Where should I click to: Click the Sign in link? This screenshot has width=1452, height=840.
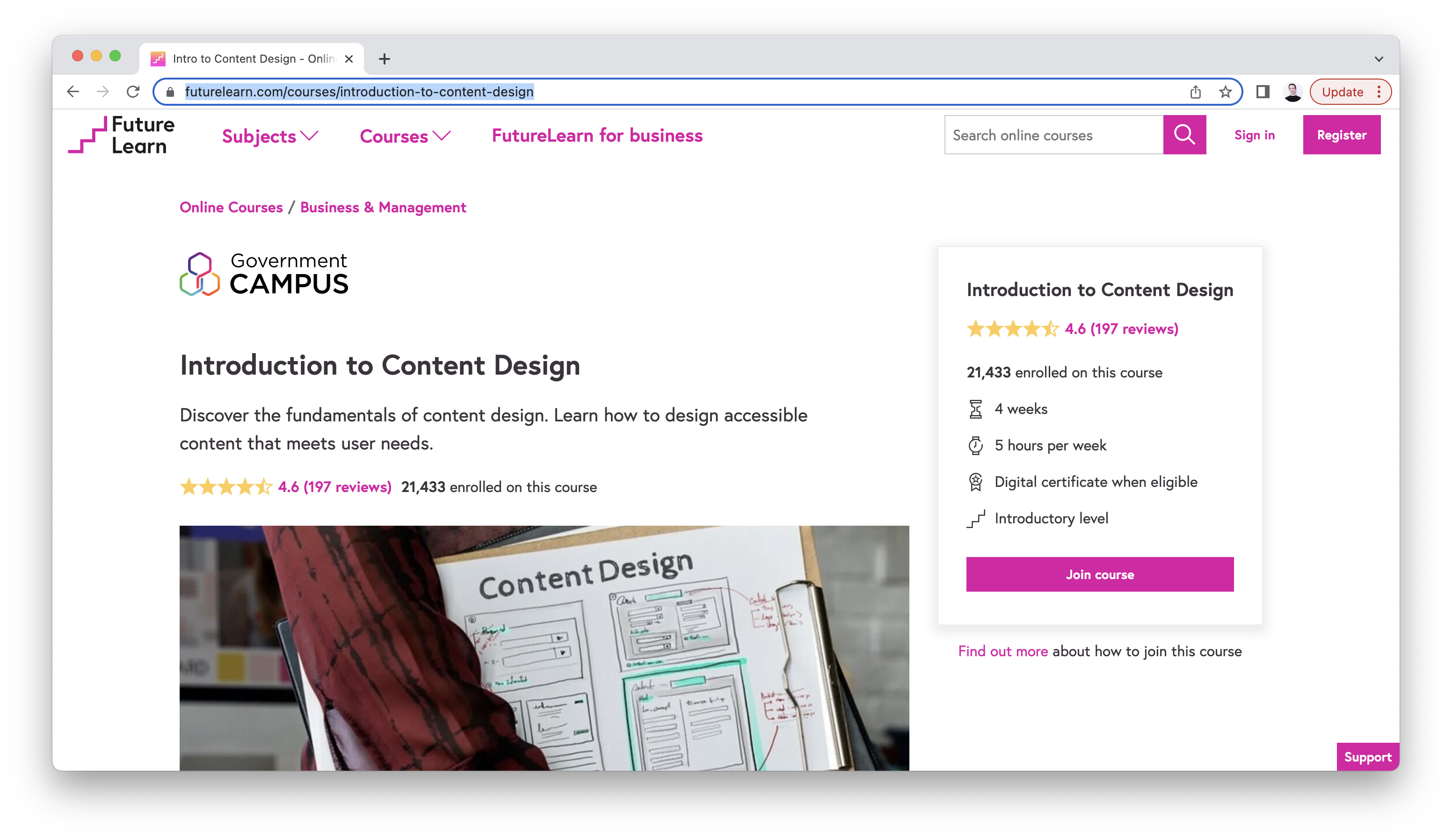[x=1254, y=135]
